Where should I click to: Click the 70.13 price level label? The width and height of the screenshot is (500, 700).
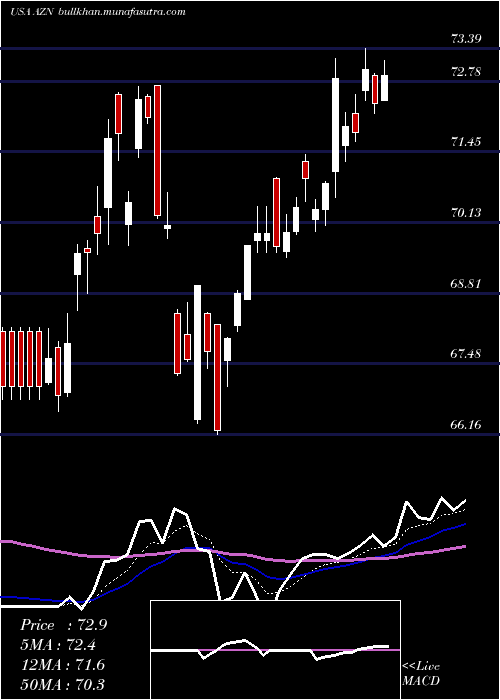click(466, 213)
